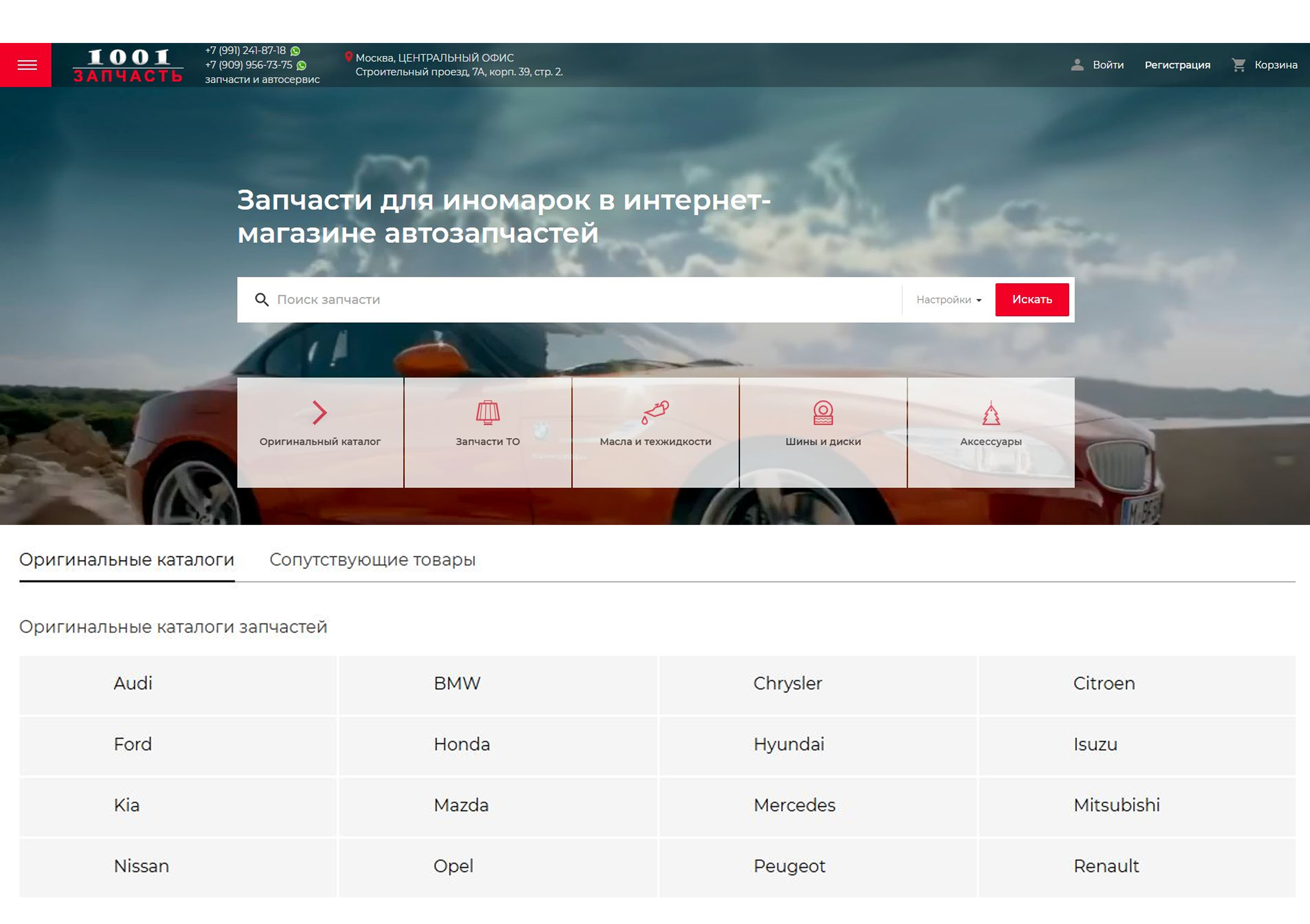Open the Mazda catalog

pyautogui.click(x=498, y=807)
